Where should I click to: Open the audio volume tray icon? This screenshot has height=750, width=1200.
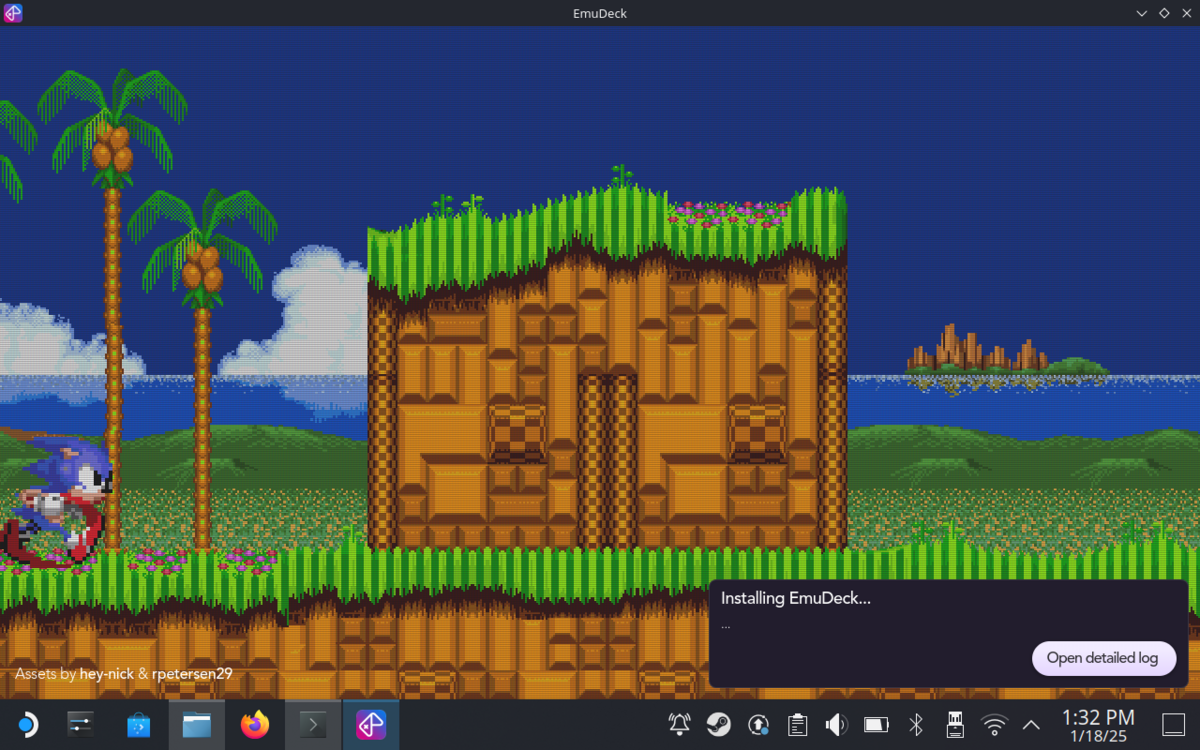pos(836,725)
